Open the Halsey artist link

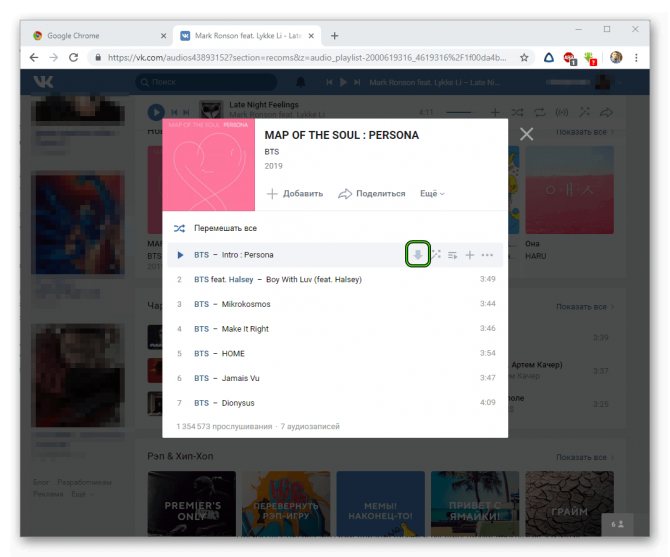click(241, 279)
